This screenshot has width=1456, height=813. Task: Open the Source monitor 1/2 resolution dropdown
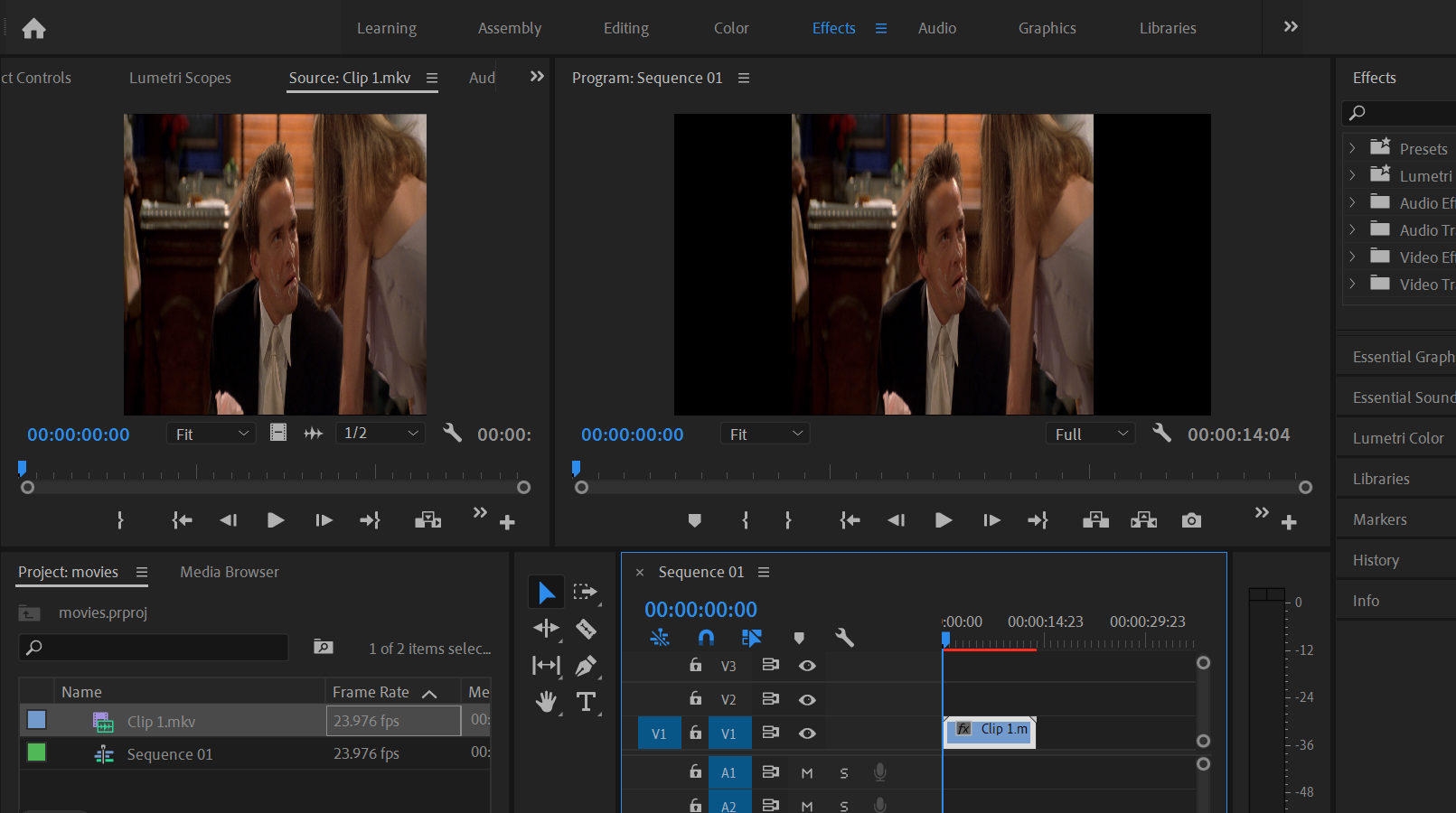(380, 434)
